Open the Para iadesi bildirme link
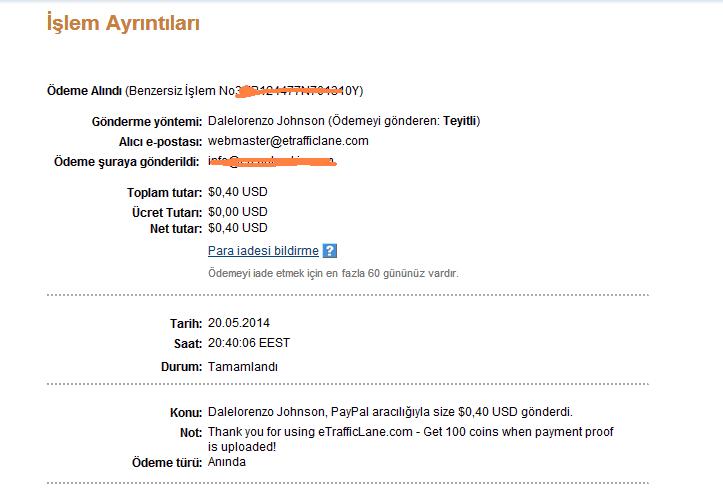This screenshot has width=723, height=499. 263,251
